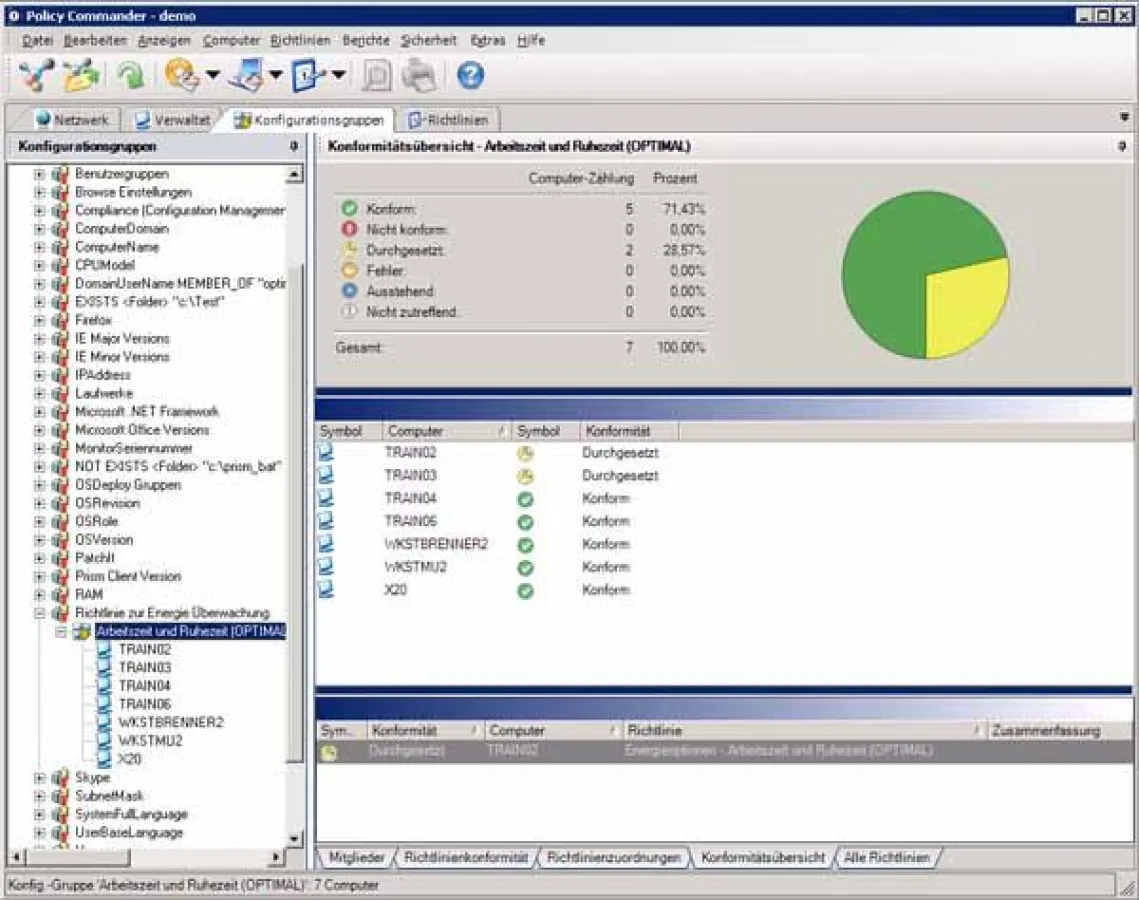1139x900 pixels.
Task: Click the TRAIN02 computer icon in list
Action: coord(326,452)
